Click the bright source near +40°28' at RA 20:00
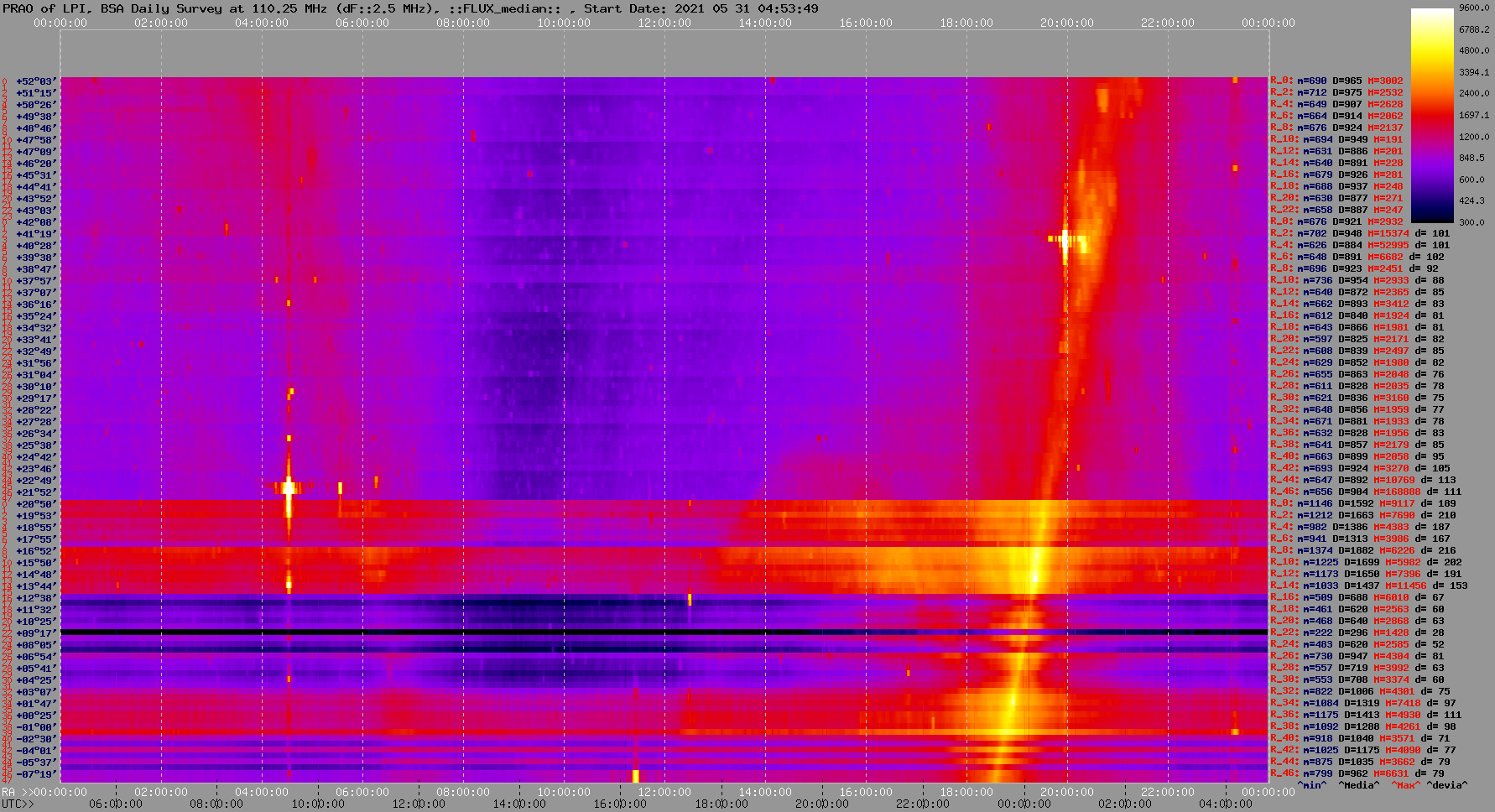Image resolution: width=1495 pixels, height=812 pixels. 1065,240
